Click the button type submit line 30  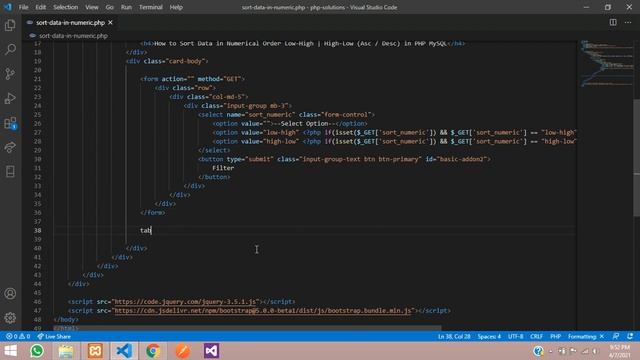(x=344, y=159)
